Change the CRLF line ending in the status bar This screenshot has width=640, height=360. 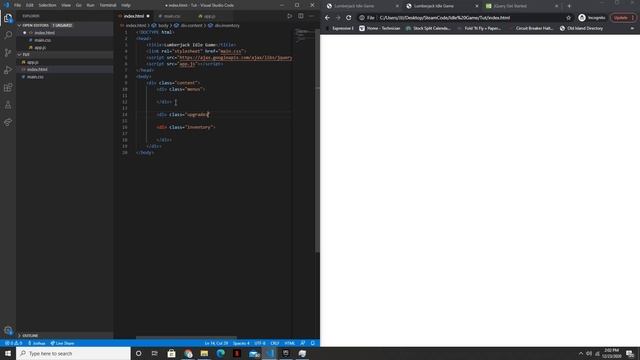(x=275, y=343)
